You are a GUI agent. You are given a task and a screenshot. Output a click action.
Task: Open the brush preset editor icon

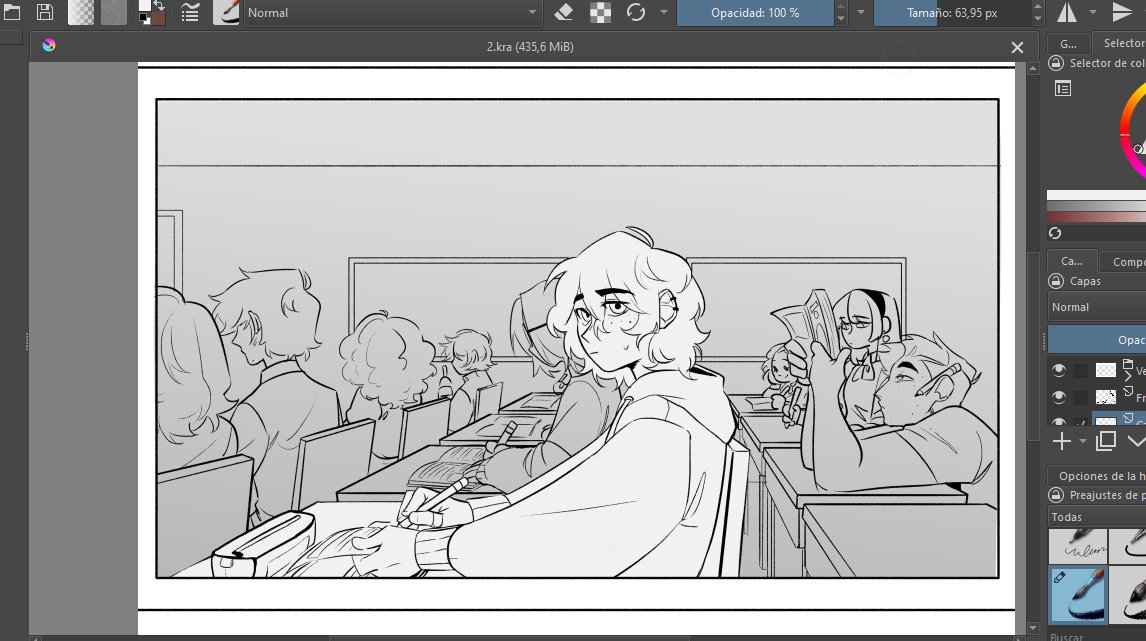(189, 11)
